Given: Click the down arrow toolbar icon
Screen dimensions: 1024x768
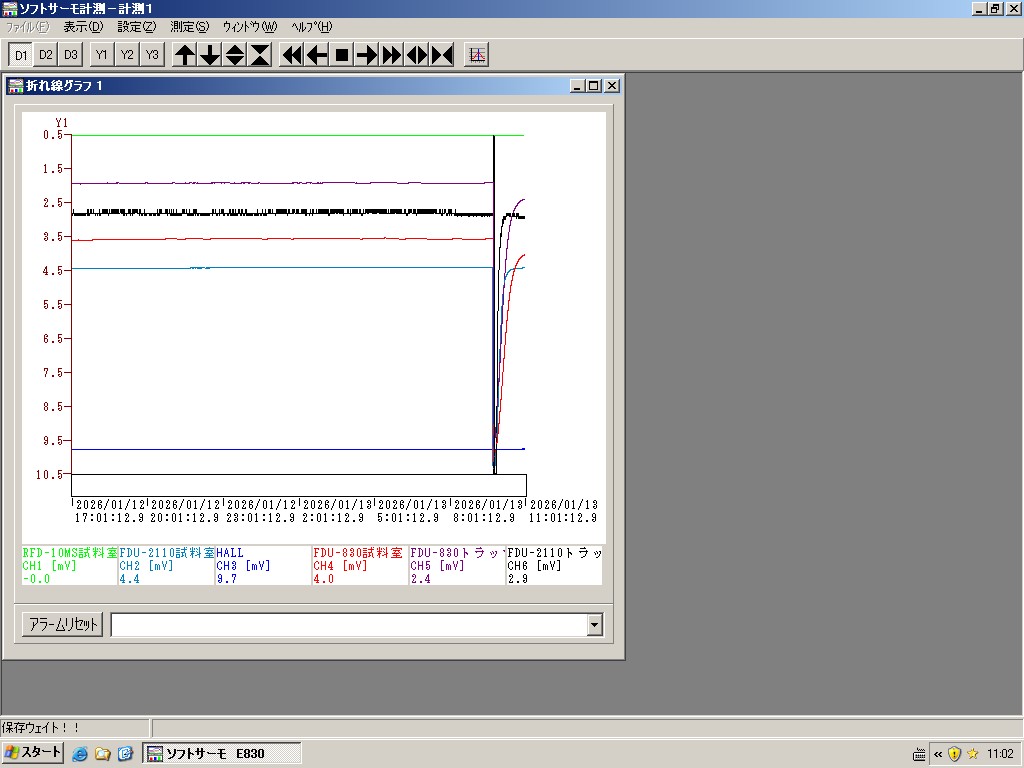Looking at the screenshot, I should pyautogui.click(x=210, y=55).
